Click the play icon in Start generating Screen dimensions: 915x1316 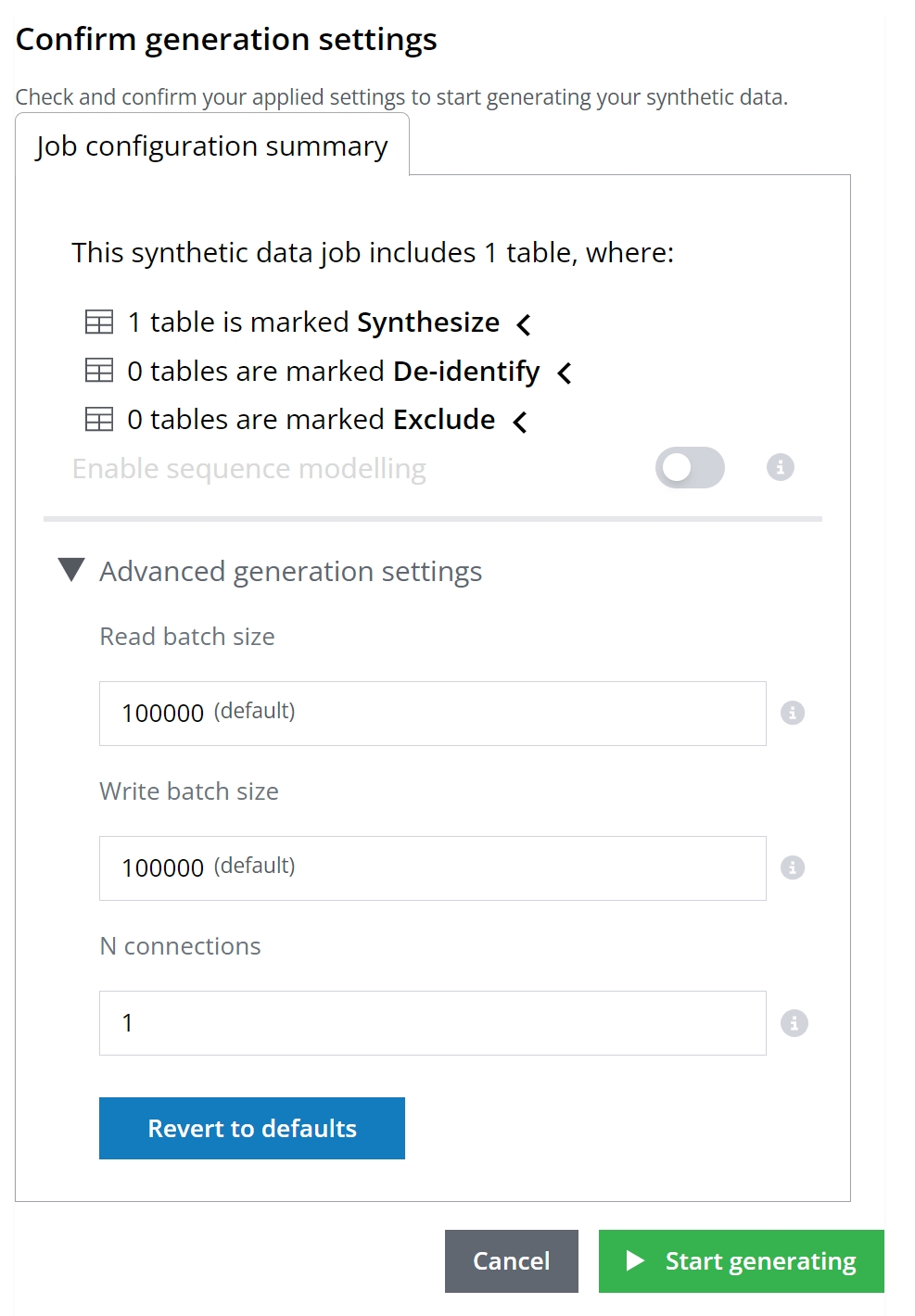point(635,1260)
